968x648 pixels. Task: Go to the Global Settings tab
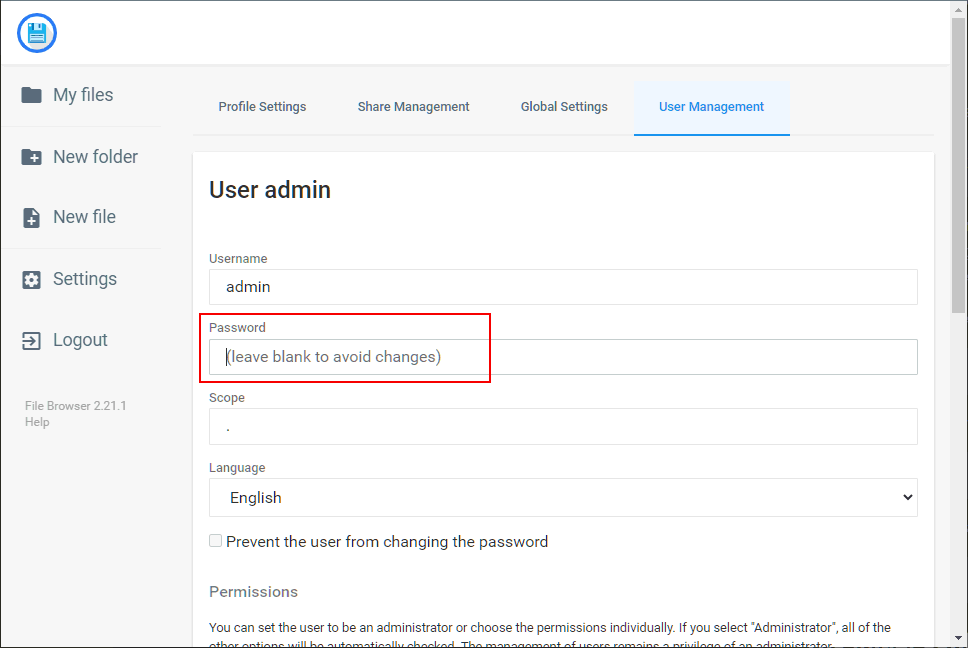click(x=564, y=107)
